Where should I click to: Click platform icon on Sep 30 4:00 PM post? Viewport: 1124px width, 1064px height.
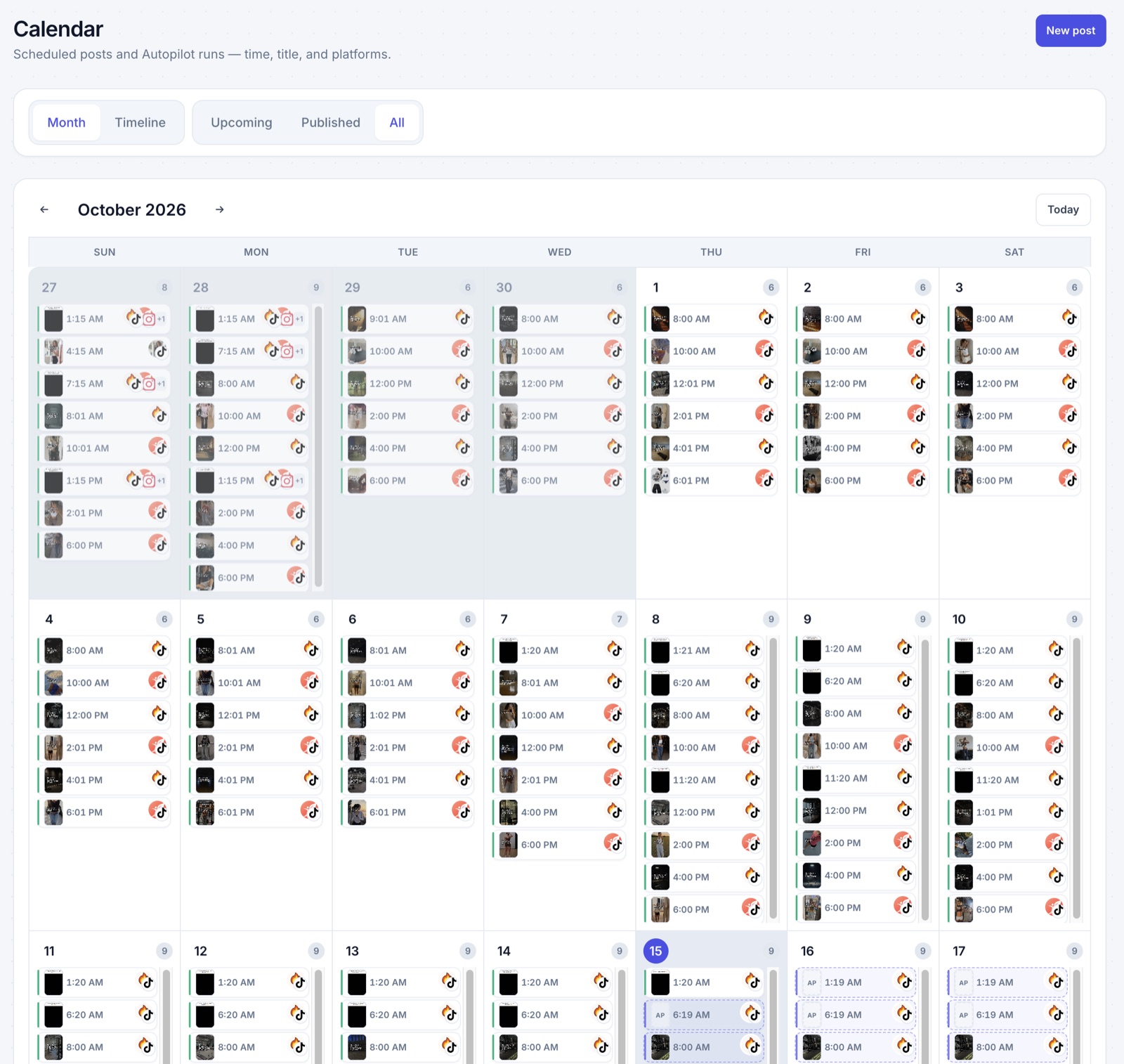615,448
